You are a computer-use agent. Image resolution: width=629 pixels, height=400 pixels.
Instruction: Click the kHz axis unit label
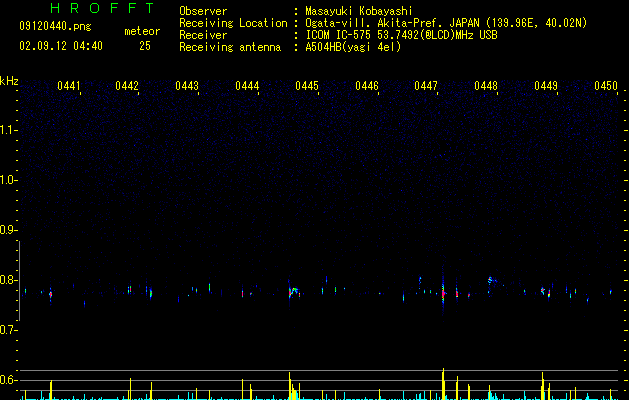9,81
